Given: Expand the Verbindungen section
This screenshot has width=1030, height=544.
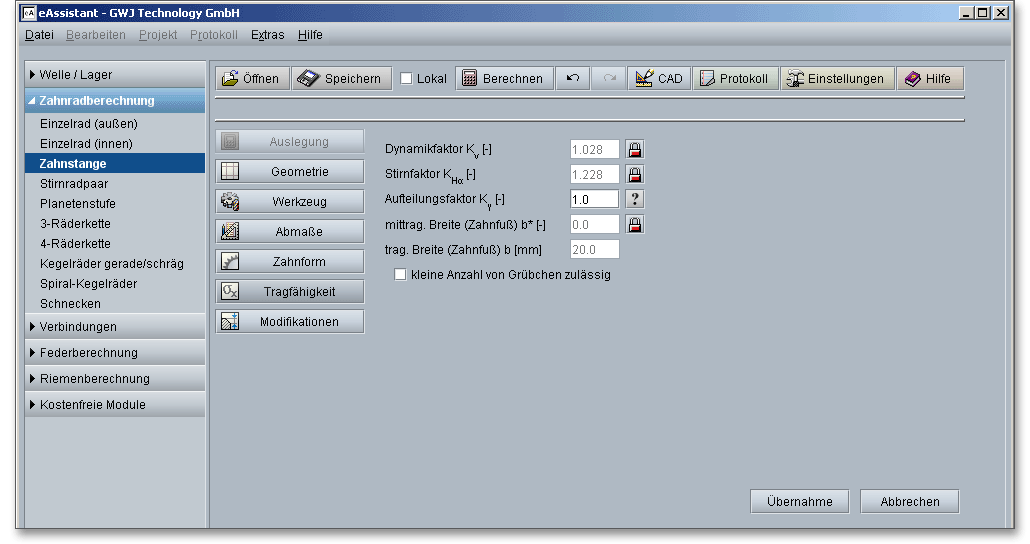Looking at the screenshot, I should (x=115, y=327).
